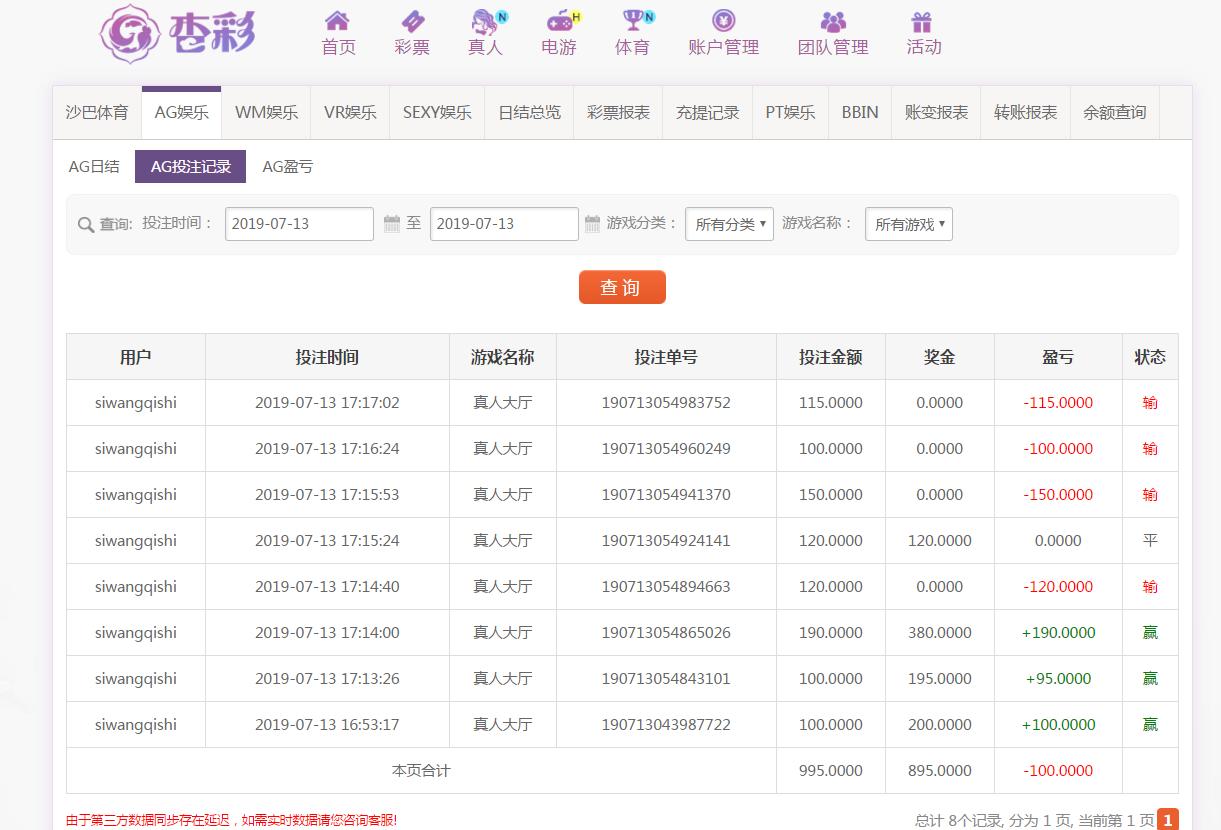
Task: Select the 真人 live dealer icon
Action: 485,21
